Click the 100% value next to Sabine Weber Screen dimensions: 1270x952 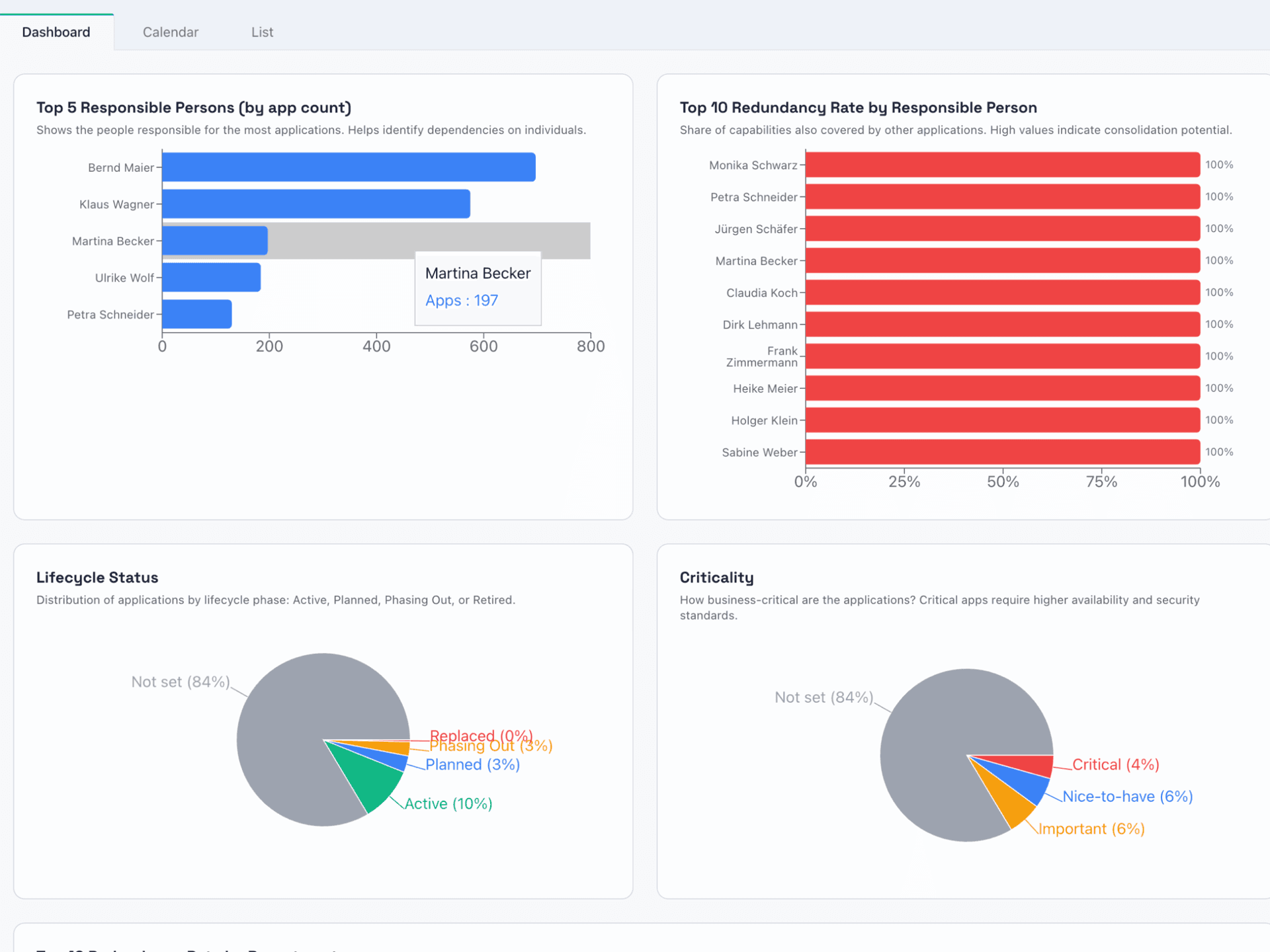1219,452
